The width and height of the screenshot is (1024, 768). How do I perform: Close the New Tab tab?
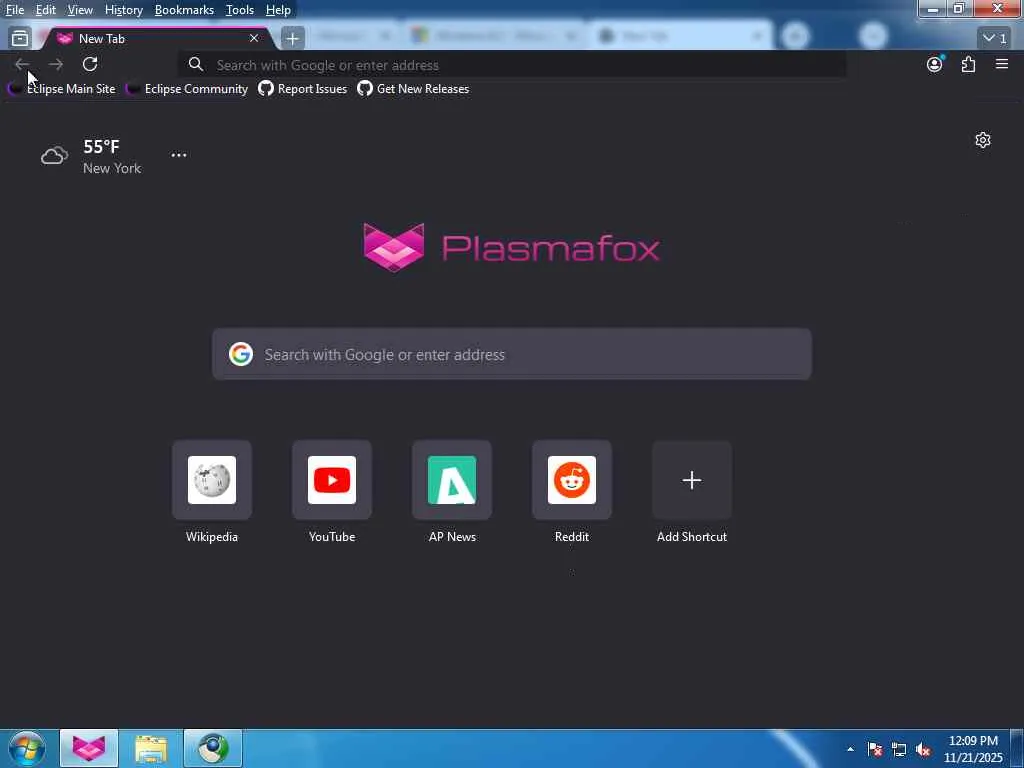coord(254,39)
